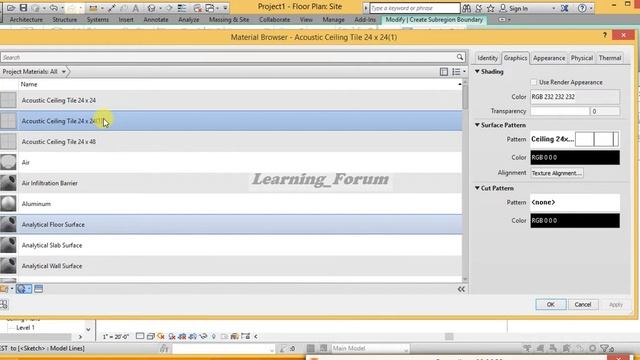Switch to Appearance tab
Image resolution: width=640 pixels, height=360 pixels.
point(549,58)
